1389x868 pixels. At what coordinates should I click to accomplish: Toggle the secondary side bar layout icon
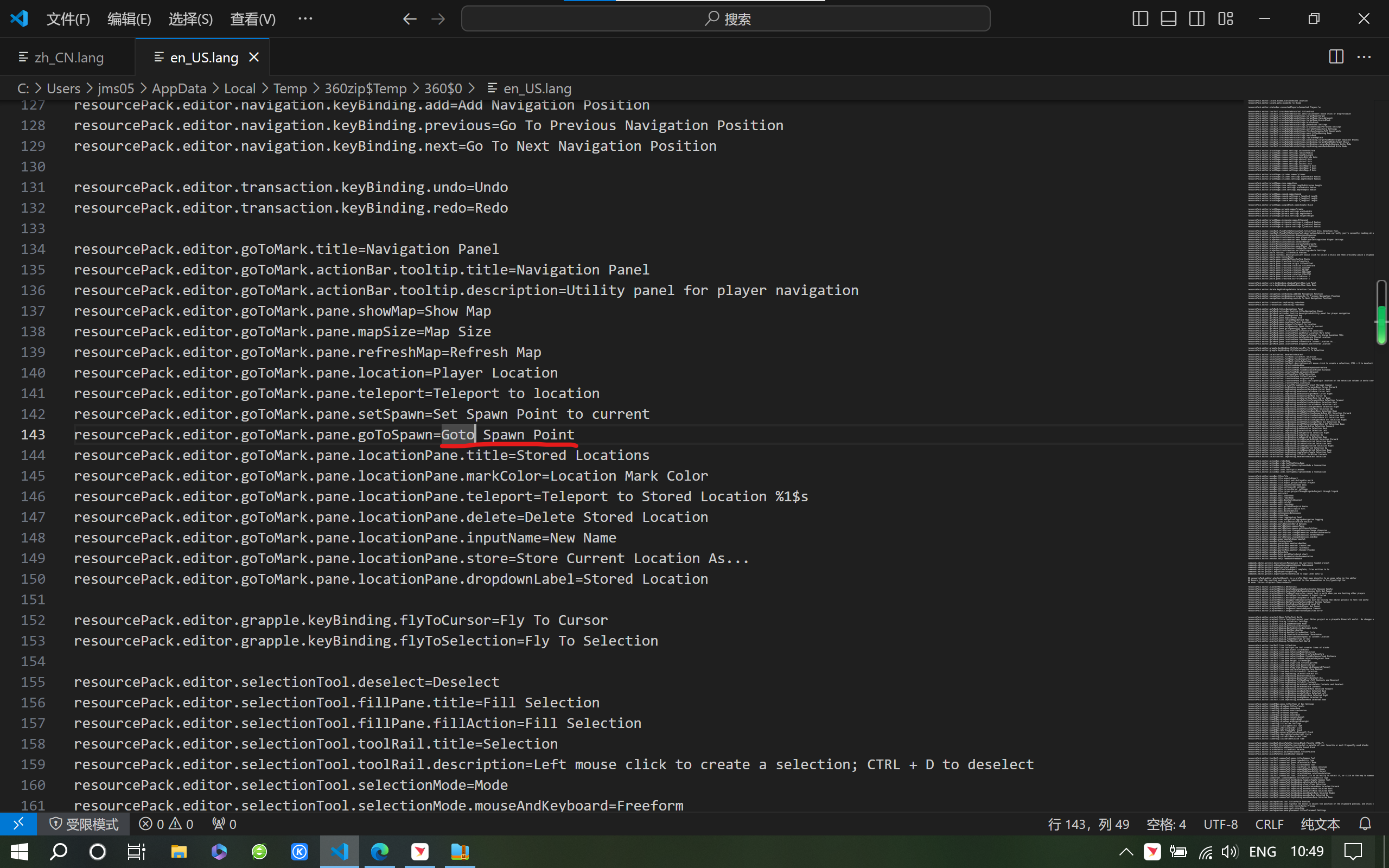click(1197, 19)
